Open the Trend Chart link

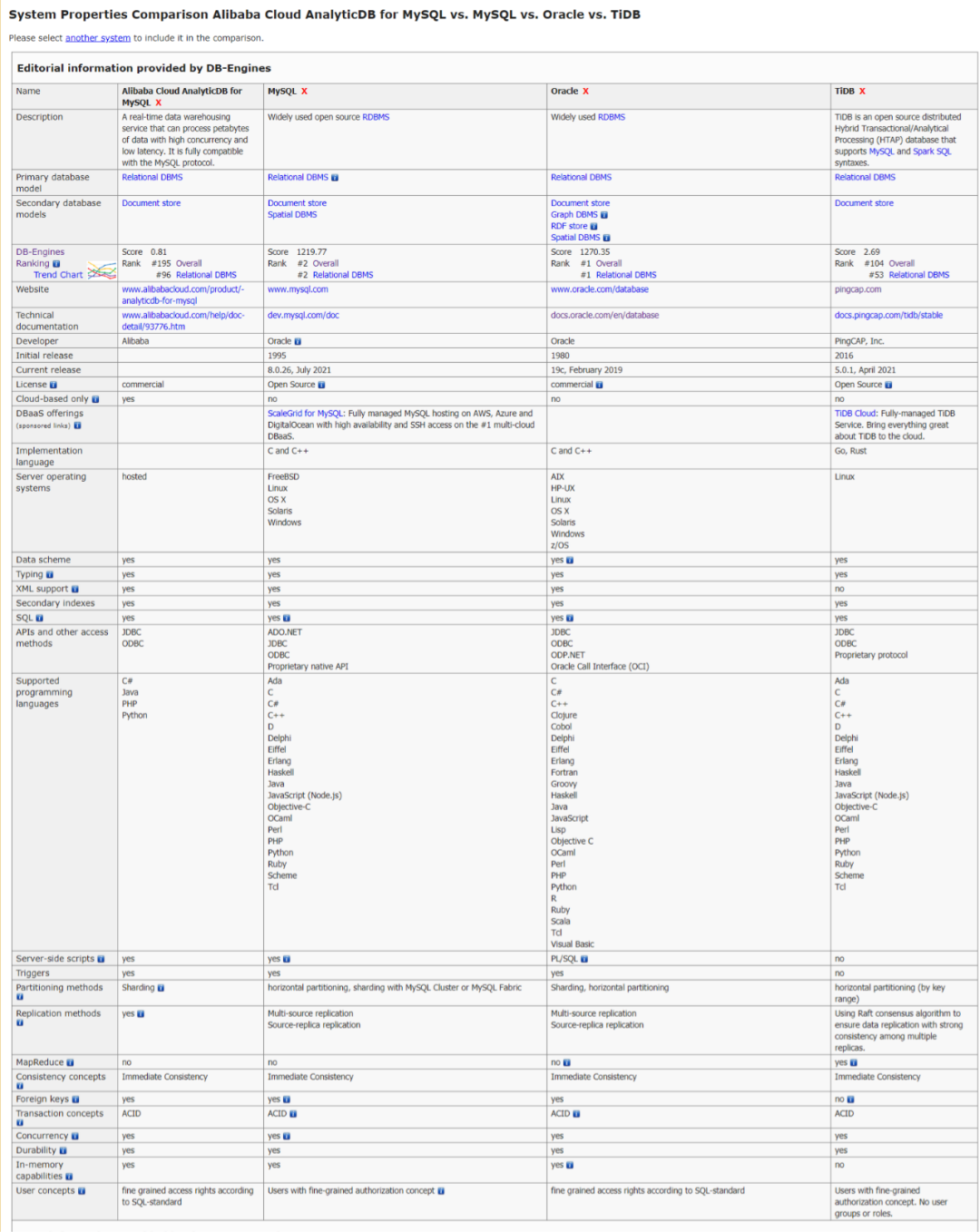pos(58,275)
